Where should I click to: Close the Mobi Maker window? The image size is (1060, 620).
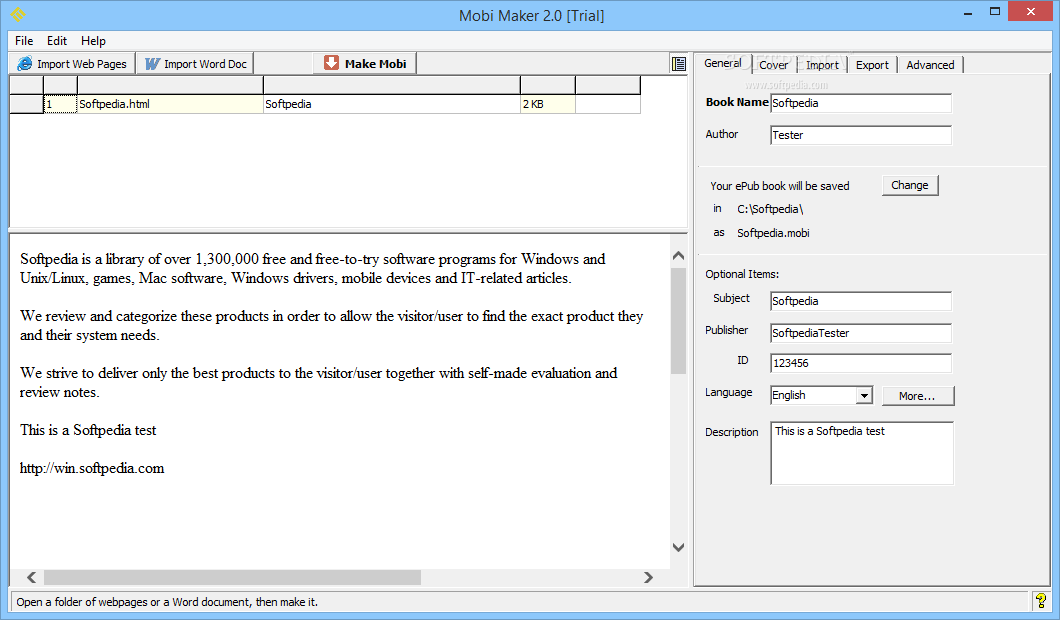(x=1030, y=11)
